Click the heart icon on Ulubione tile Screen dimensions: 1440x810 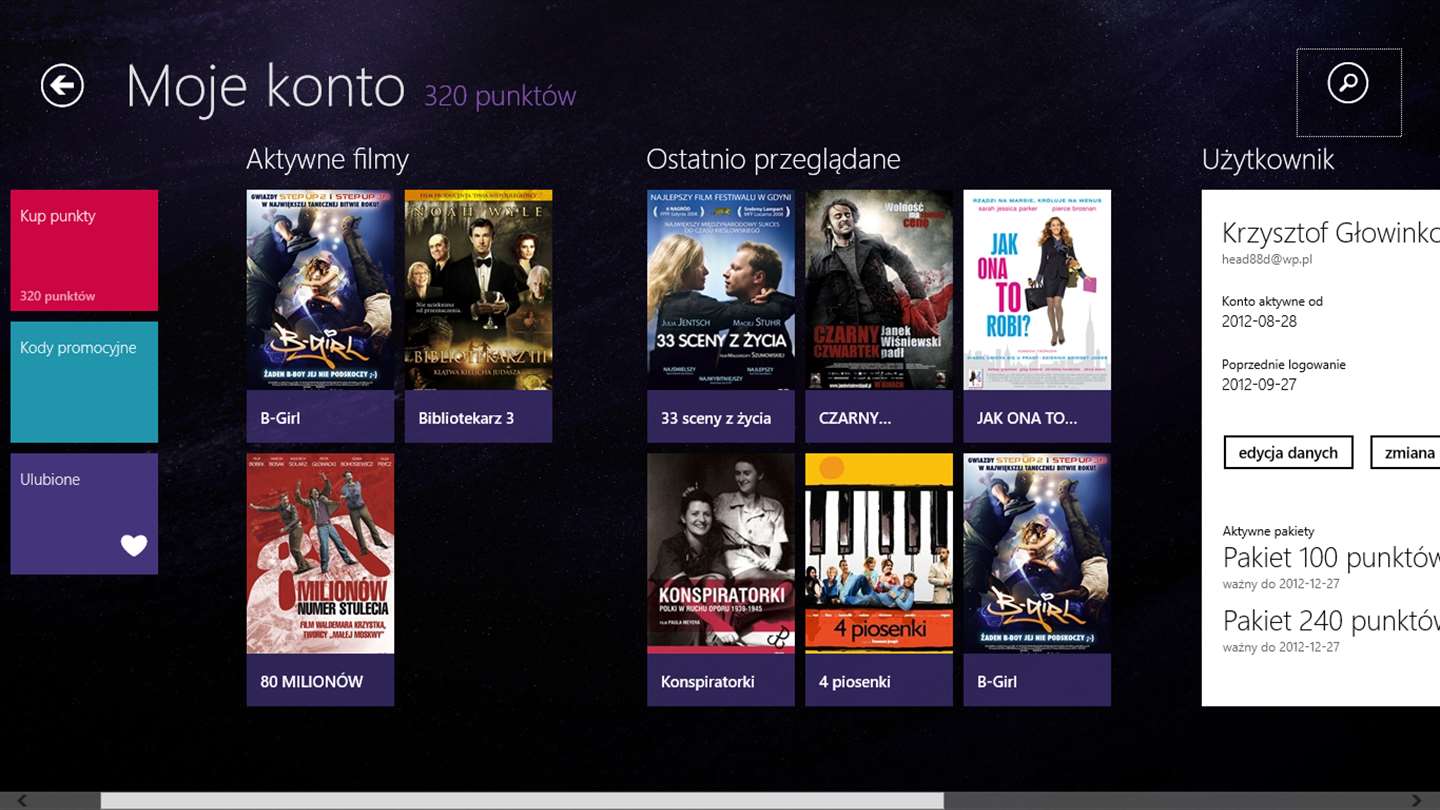(x=134, y=545)
